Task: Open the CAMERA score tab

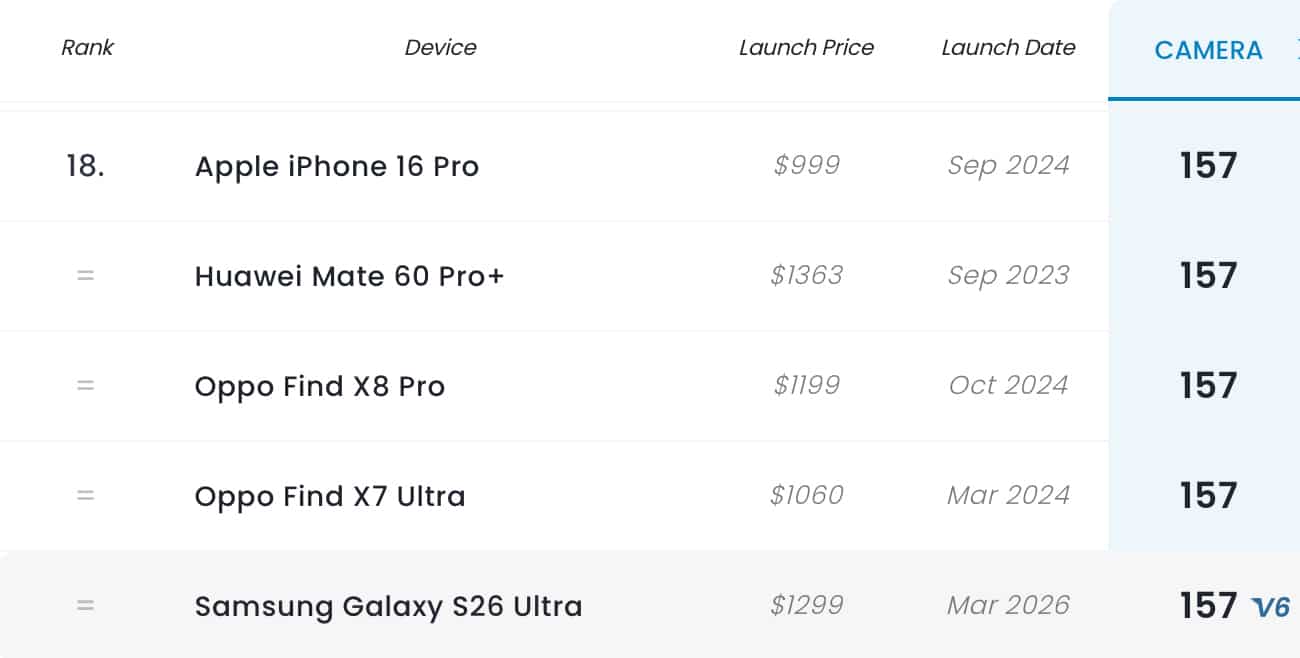Action: point(1208,50)
